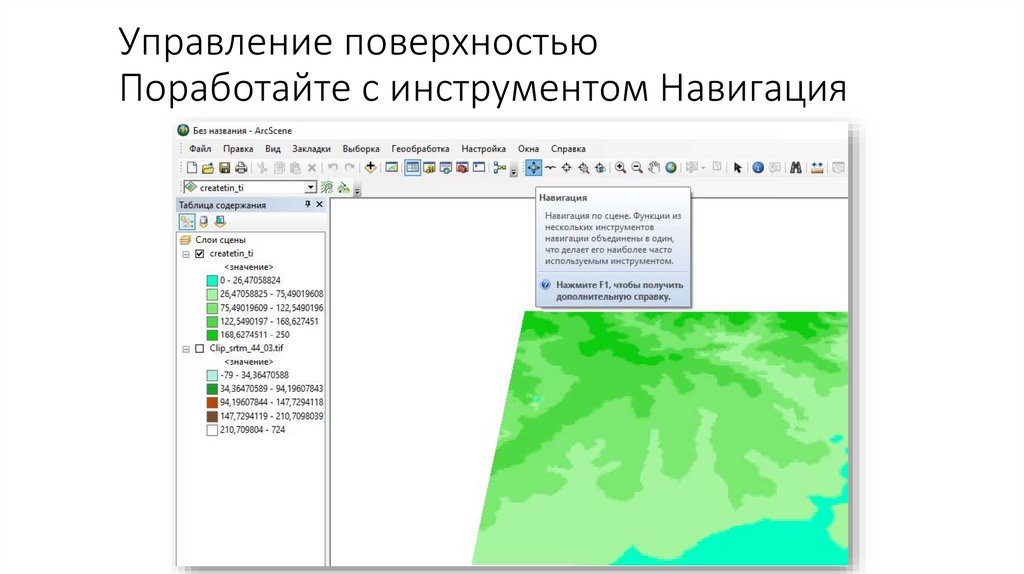Viewport: 1024px width, 574px height.
Task: Open the Scene Properties picture icon
Action: click(391, 168)
